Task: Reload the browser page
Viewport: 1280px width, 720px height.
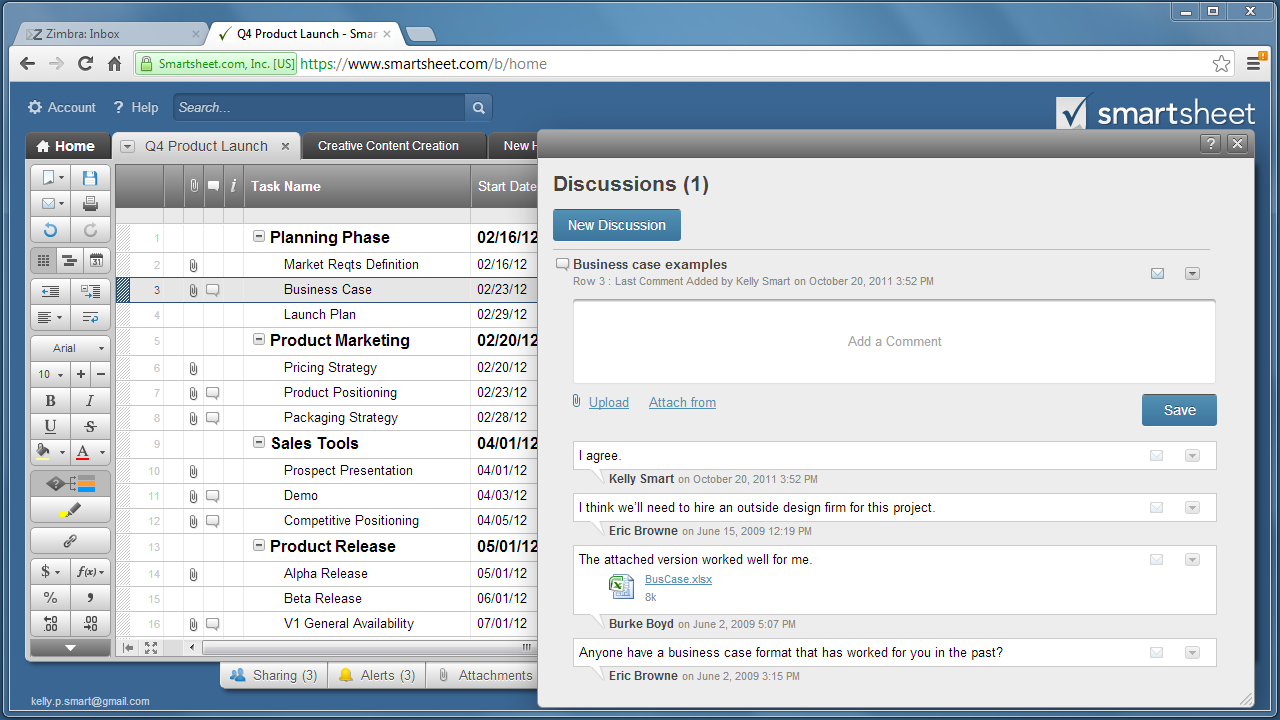Action: point(85,64)
